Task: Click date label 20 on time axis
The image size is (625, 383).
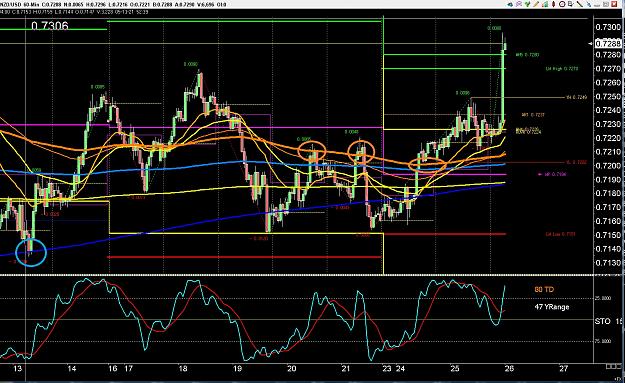Action: [x=291, y=369]
